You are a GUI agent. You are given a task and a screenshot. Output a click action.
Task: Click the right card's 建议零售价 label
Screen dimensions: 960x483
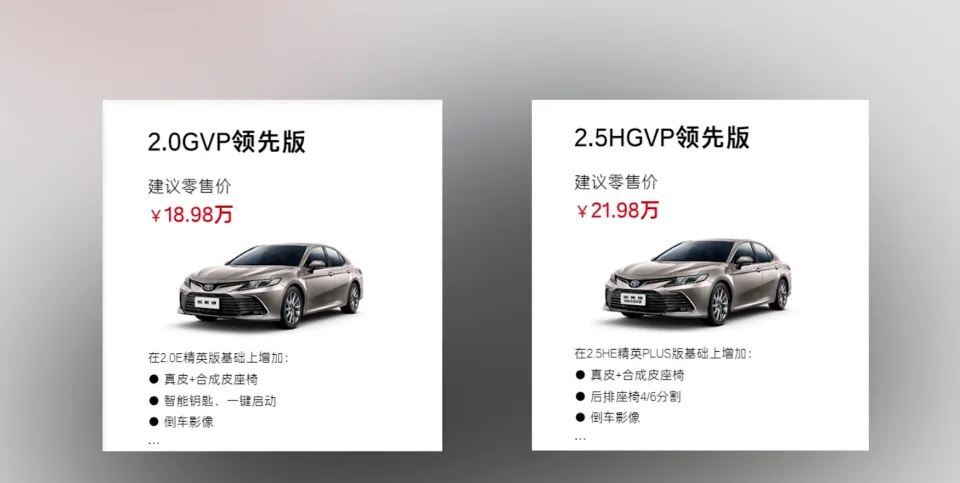coord(616,182)
